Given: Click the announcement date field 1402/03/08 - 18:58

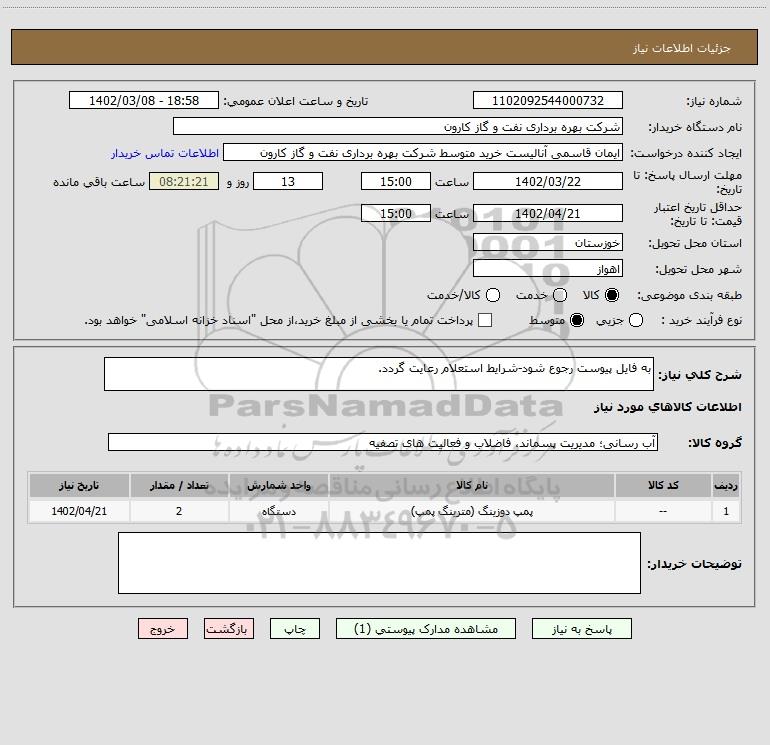Looking at the screenshot, I should tap(144, 100).
